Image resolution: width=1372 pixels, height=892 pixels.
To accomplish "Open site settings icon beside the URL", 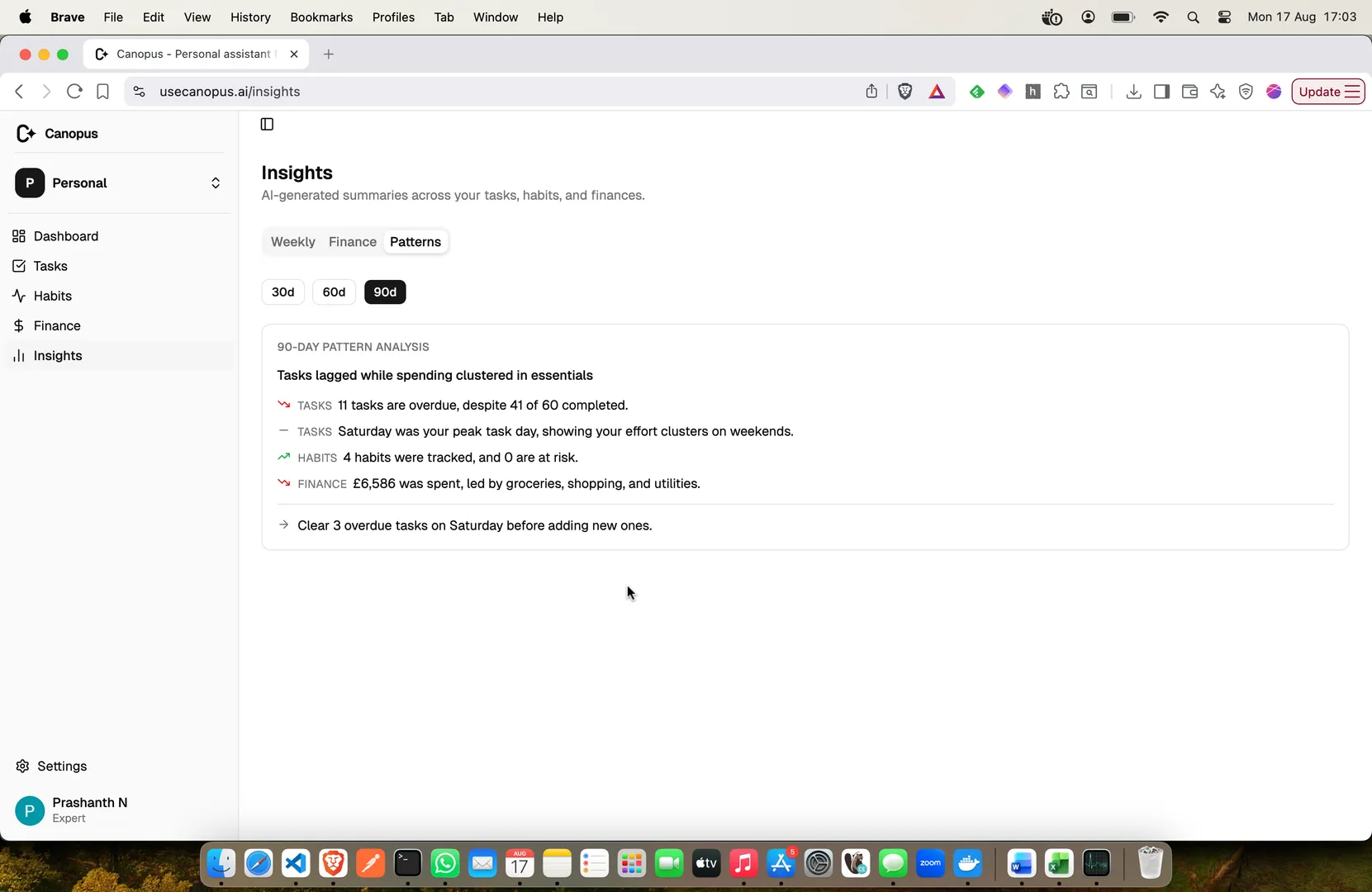I will pos(139,92).
